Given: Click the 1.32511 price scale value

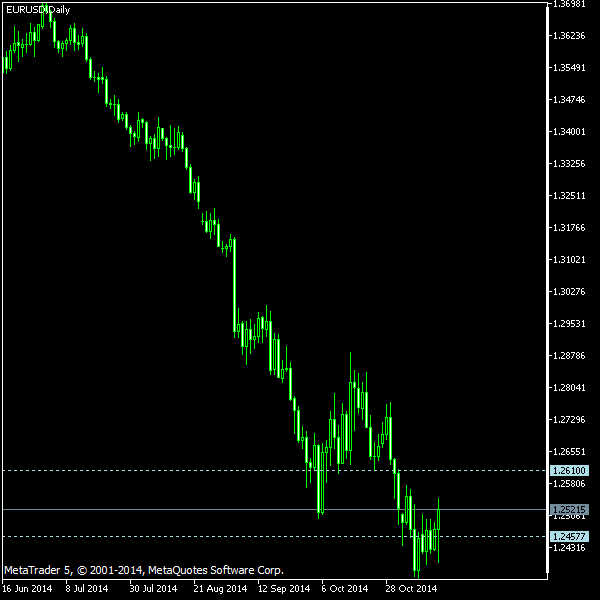Looking at the screenshot, I should click(569, 196).
